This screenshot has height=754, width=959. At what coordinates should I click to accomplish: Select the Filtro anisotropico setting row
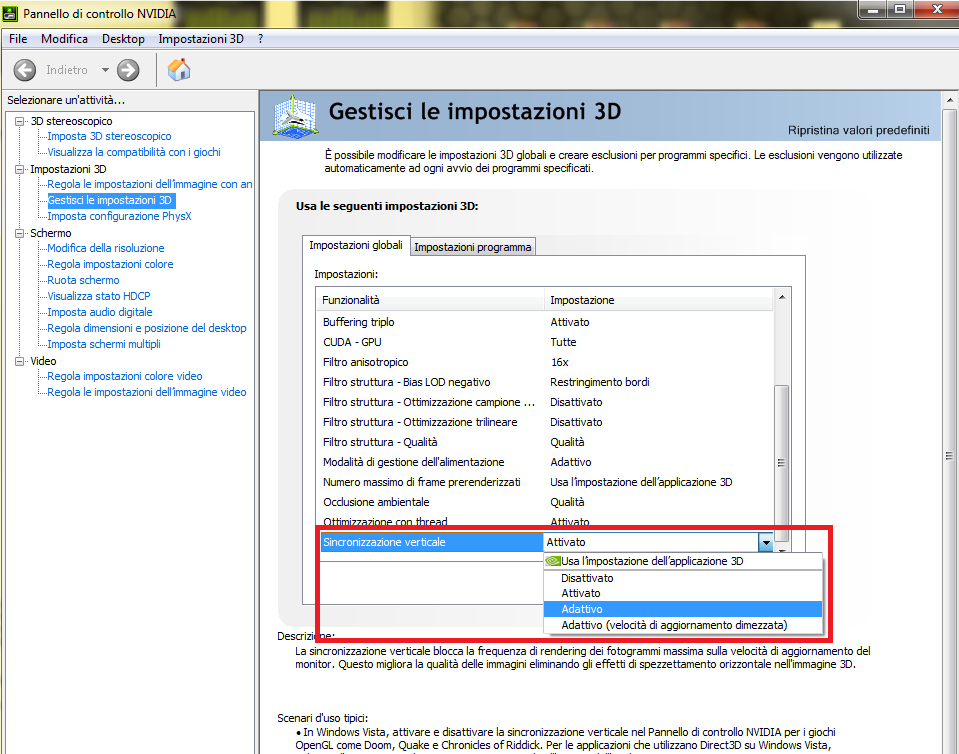pyautogui.click(x=547, y=362)
